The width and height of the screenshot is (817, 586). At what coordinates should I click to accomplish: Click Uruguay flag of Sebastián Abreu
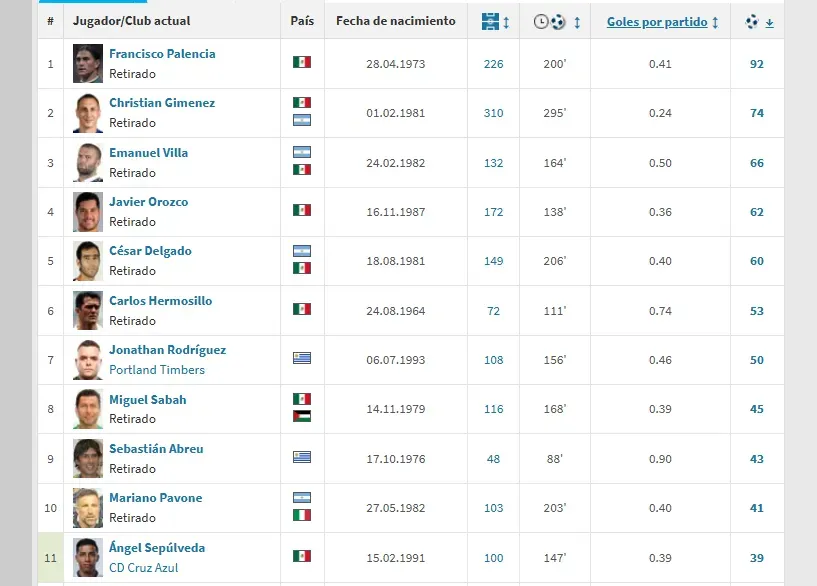pyautogui.click(x=302, y=458)
